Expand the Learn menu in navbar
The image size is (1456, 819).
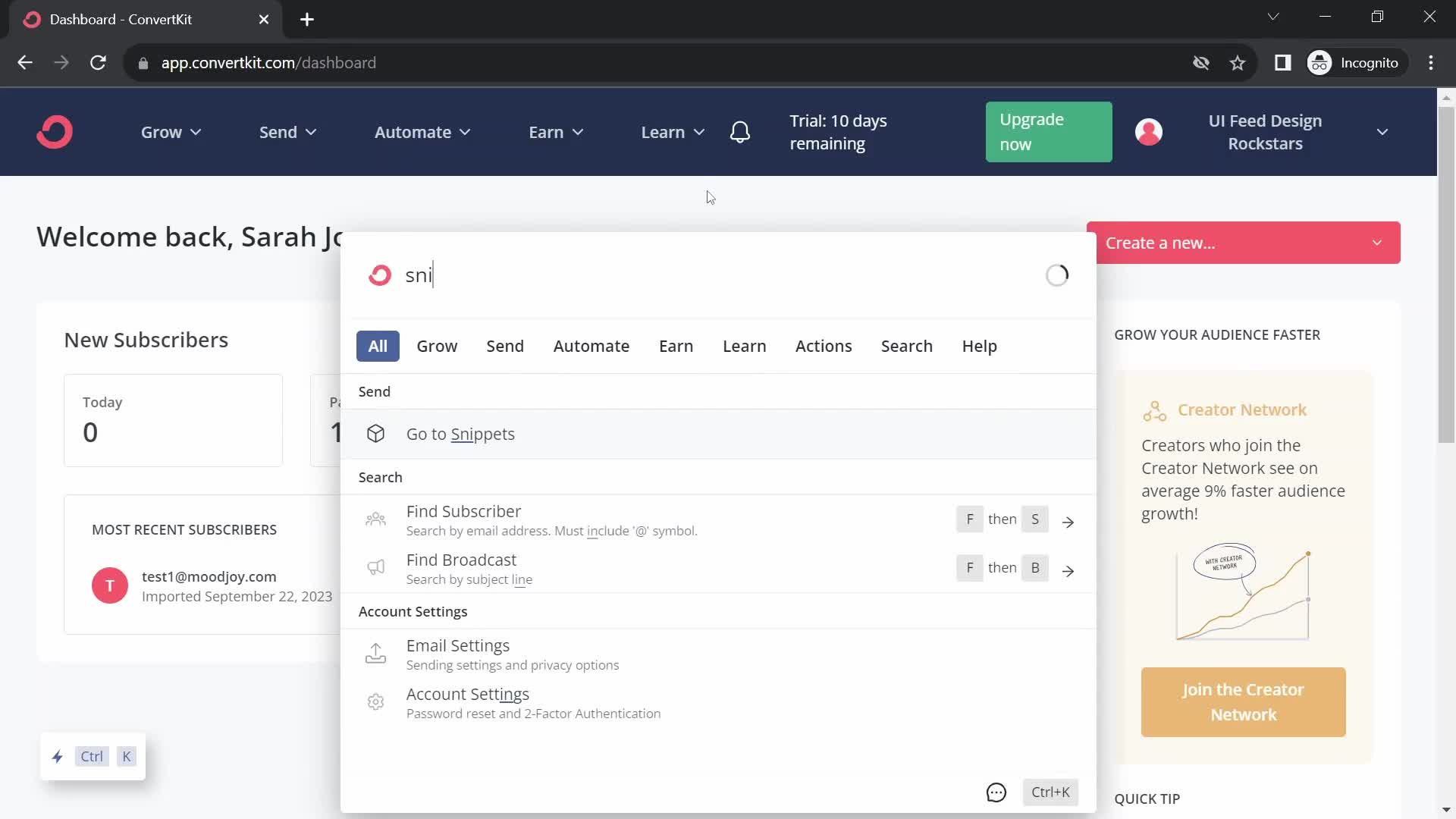tap(673, 132)
